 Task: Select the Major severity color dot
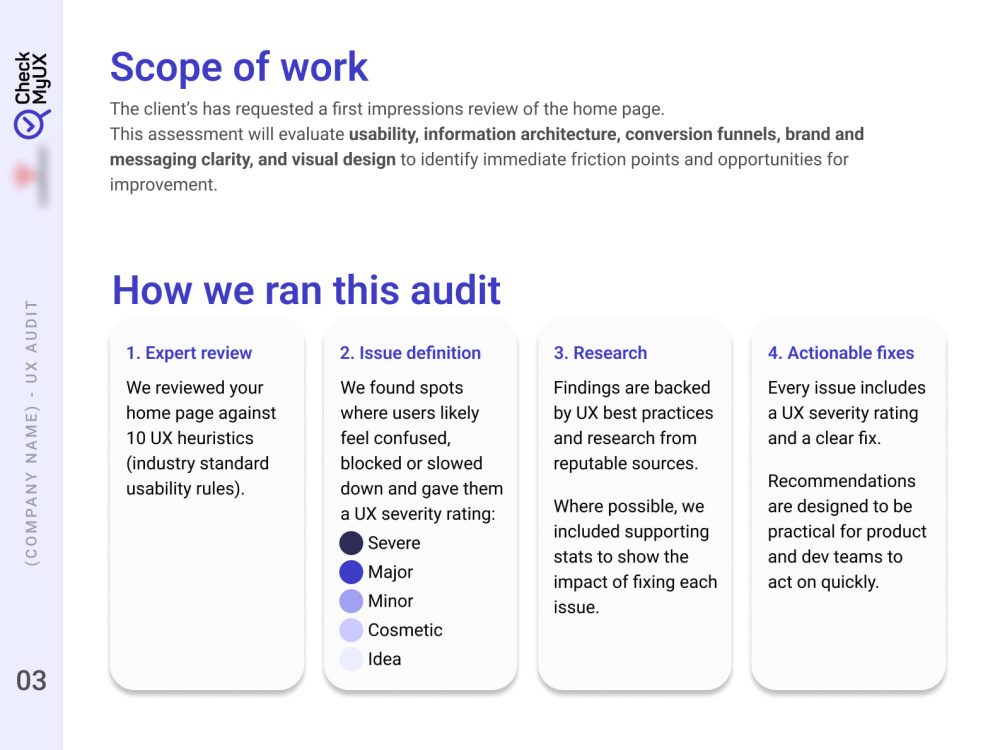coord(351,572)
